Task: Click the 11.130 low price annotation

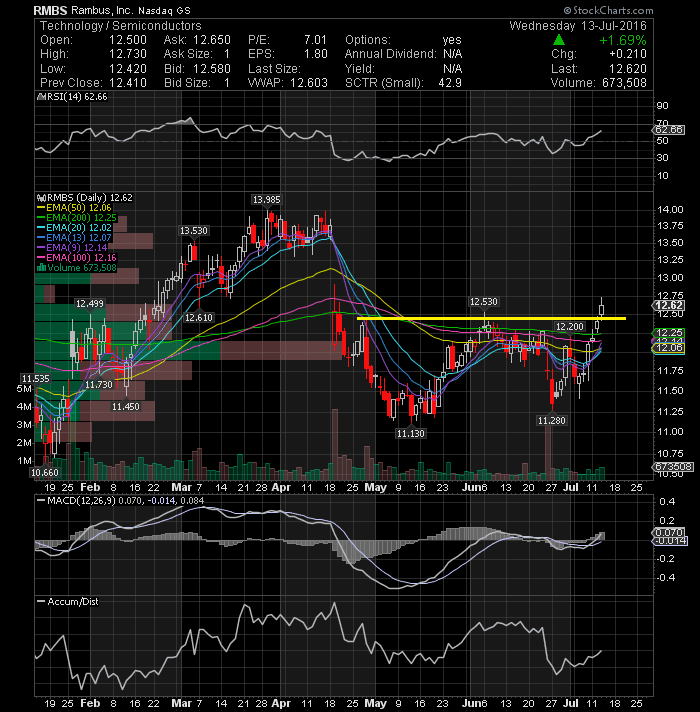Action: point(411,434)
